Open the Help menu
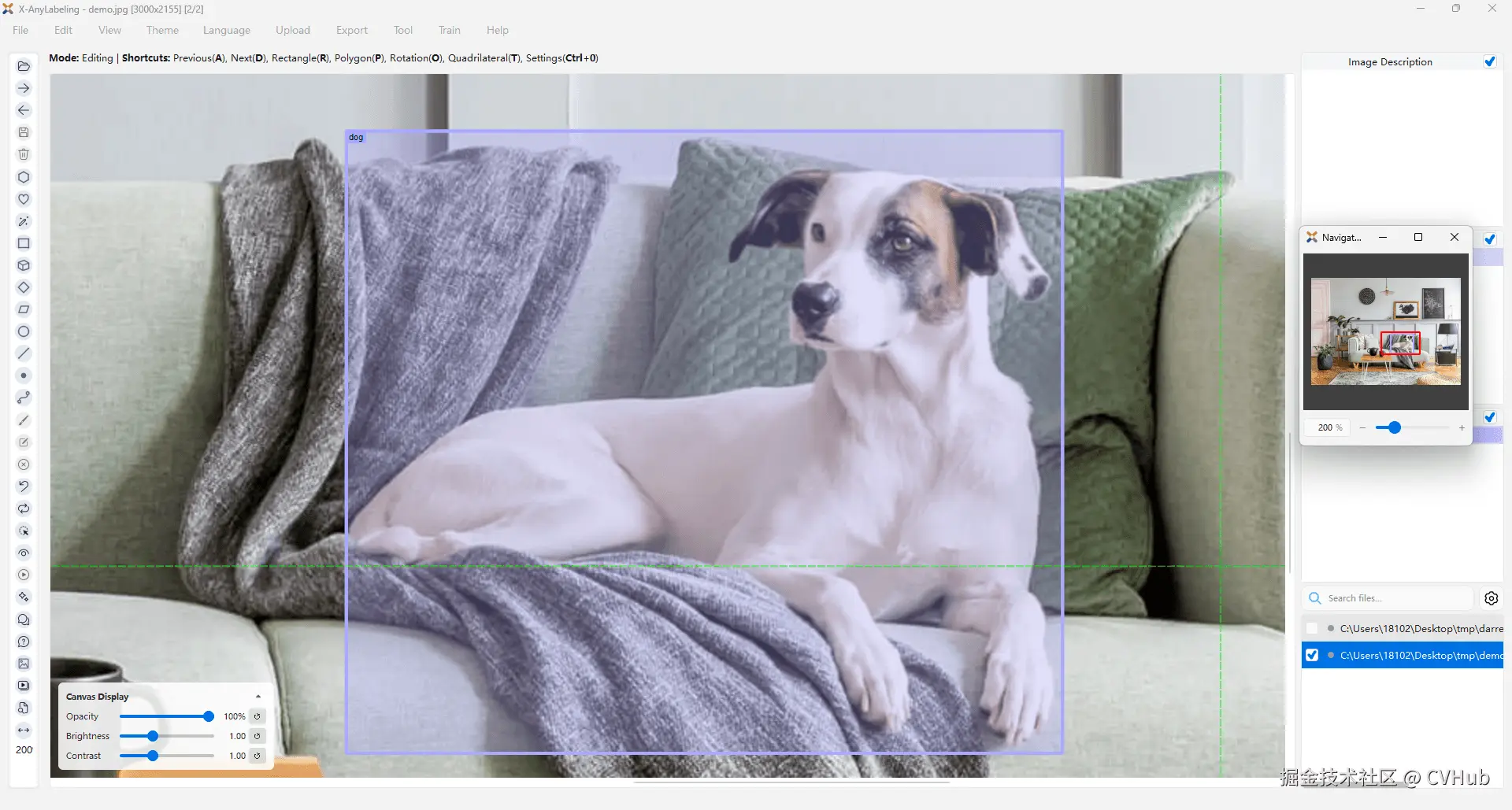 497,30
